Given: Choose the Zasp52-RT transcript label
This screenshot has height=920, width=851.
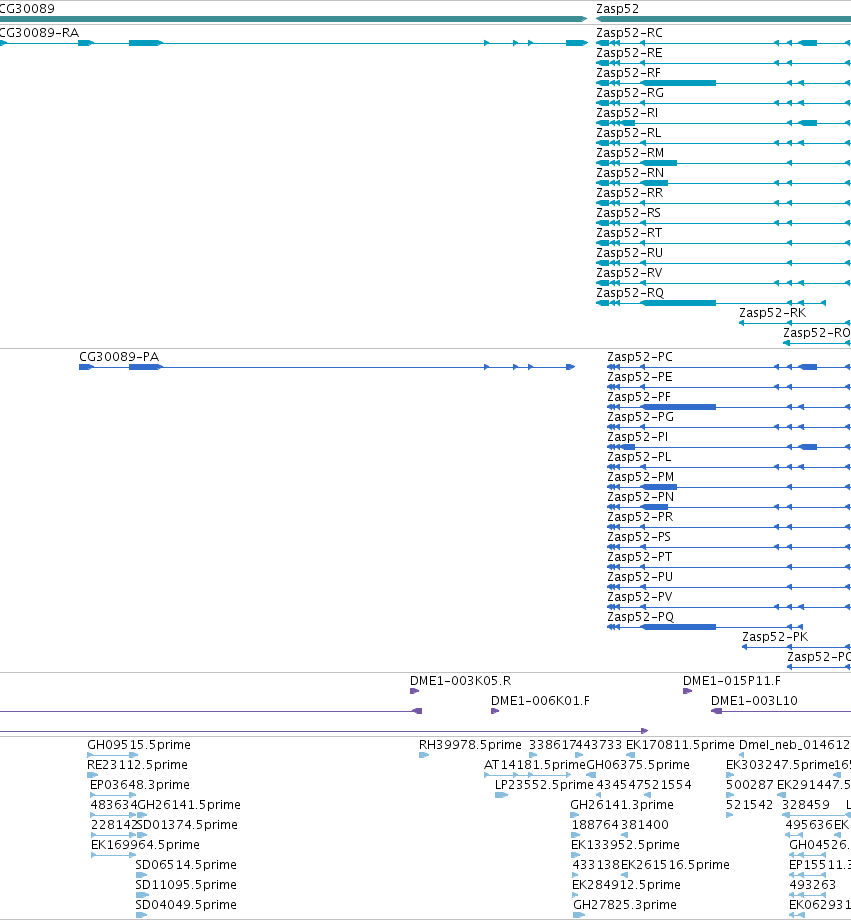Looking at the screenshot, I should point(629,233).
